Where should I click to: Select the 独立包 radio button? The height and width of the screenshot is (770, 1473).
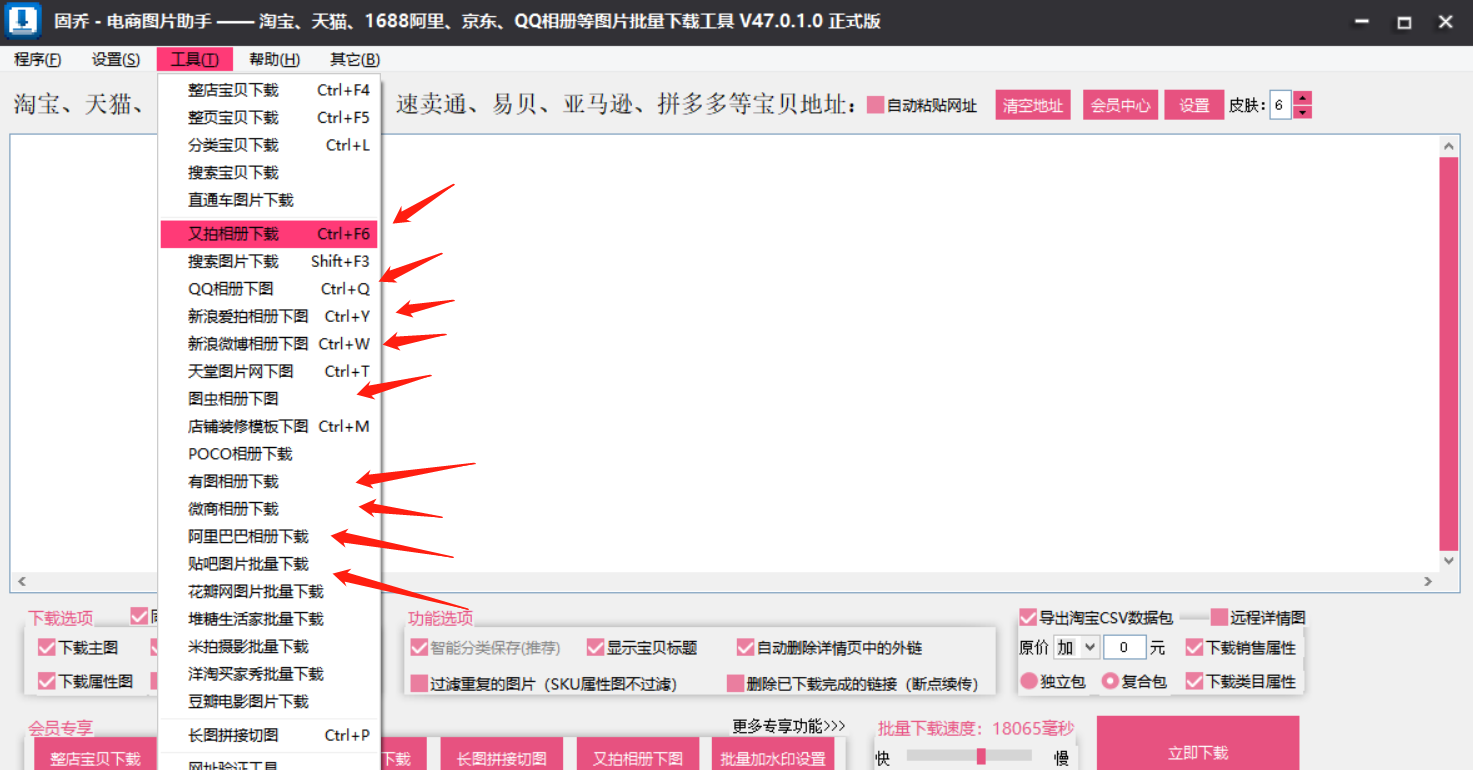[x=1029, y=681]
